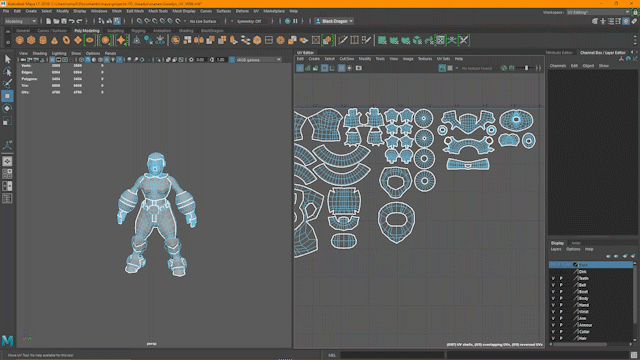Toggle visibility V of Body layer
640x360 pixels.
553,298
